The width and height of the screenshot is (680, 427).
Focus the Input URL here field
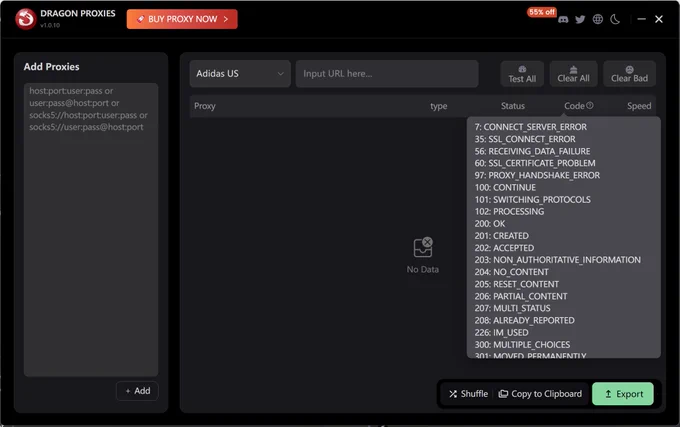pyautogui.click(x=387, y=74)
